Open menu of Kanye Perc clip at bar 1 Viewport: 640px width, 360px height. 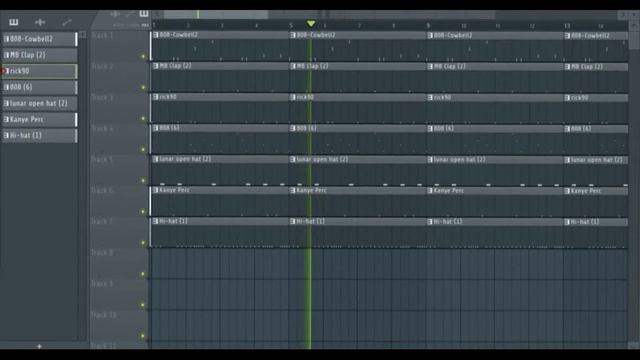pyautogui.click(x=156, y=190)
